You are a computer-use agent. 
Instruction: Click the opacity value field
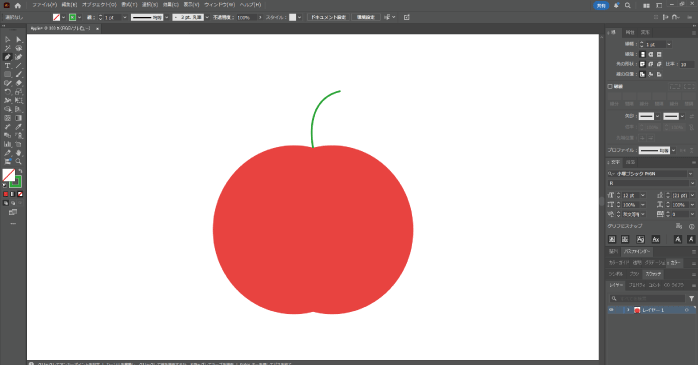pos(246,17)
